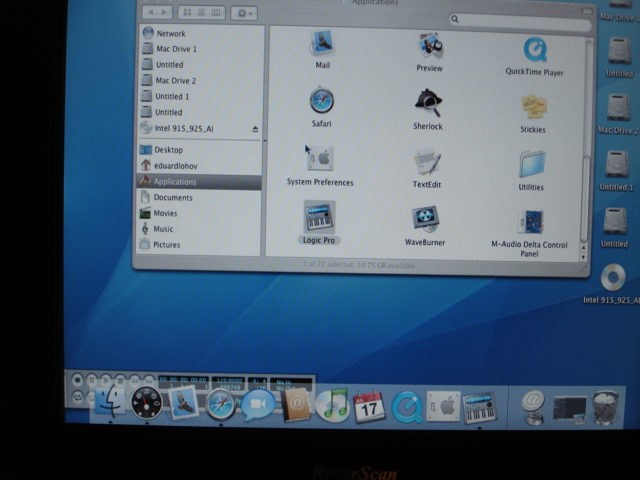Viewport: 640px width, 480px height.
Task: Launch QuickTime Player from the Dock
Action: 407,407
